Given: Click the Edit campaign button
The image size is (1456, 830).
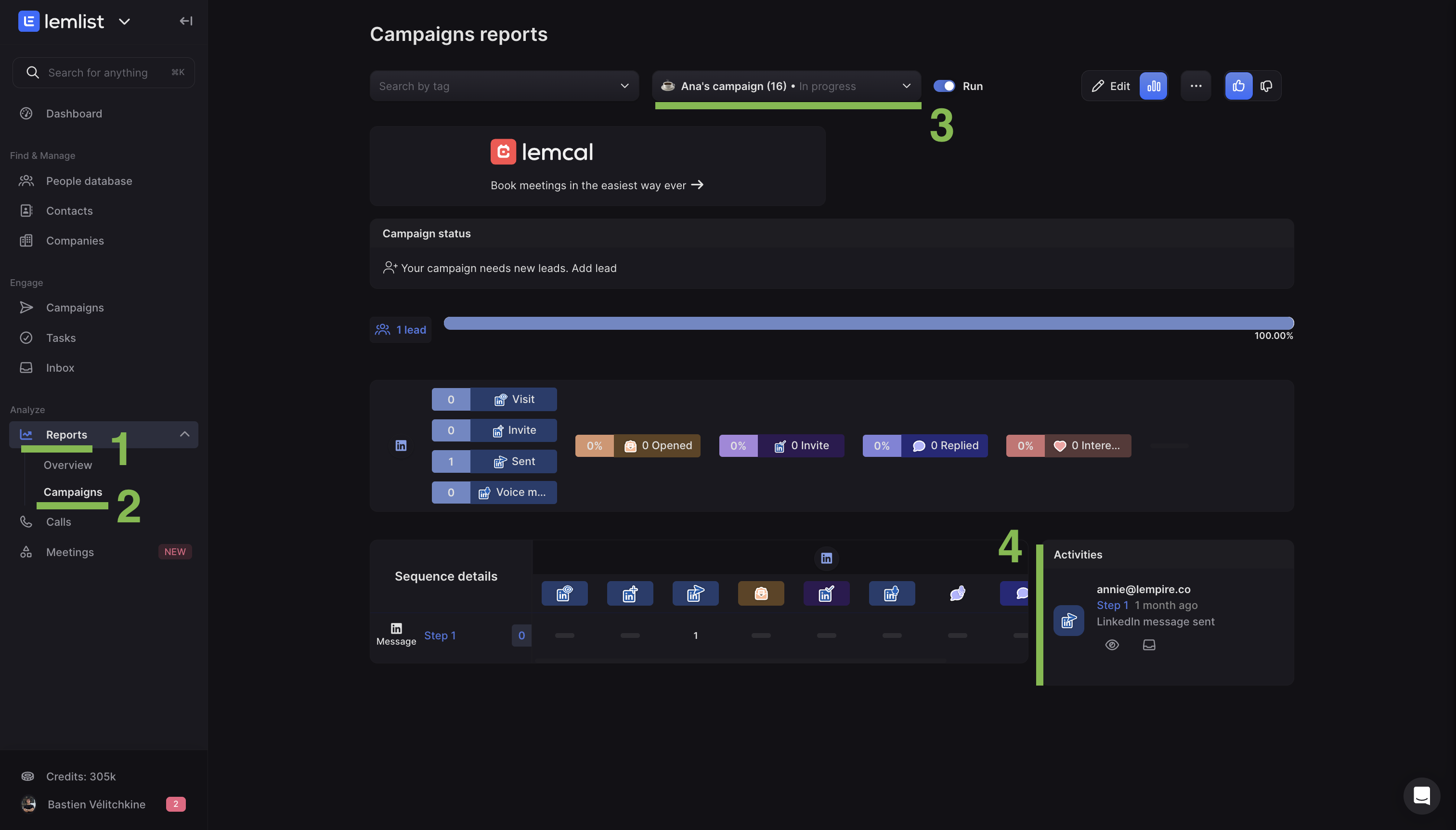Looking at the screenshot, I should (x=1111, y=86).
